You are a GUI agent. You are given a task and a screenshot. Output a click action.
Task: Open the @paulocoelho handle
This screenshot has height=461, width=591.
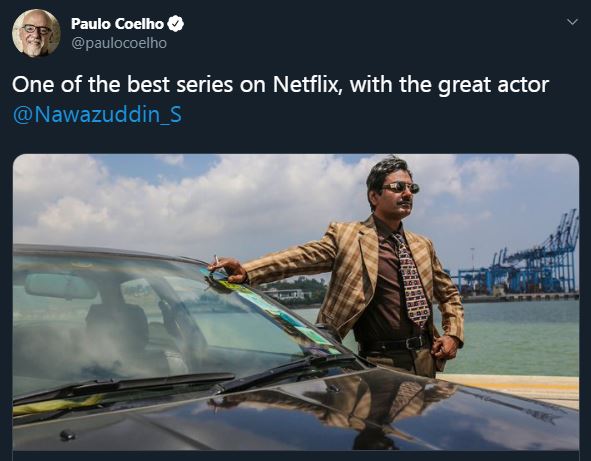(x=119, y=43)
